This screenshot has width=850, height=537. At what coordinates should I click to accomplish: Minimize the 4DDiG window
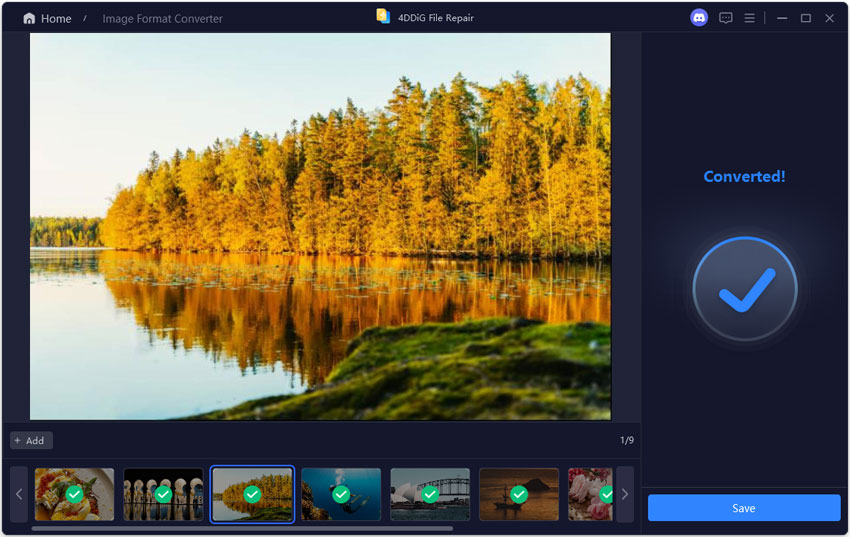point(782,18)
